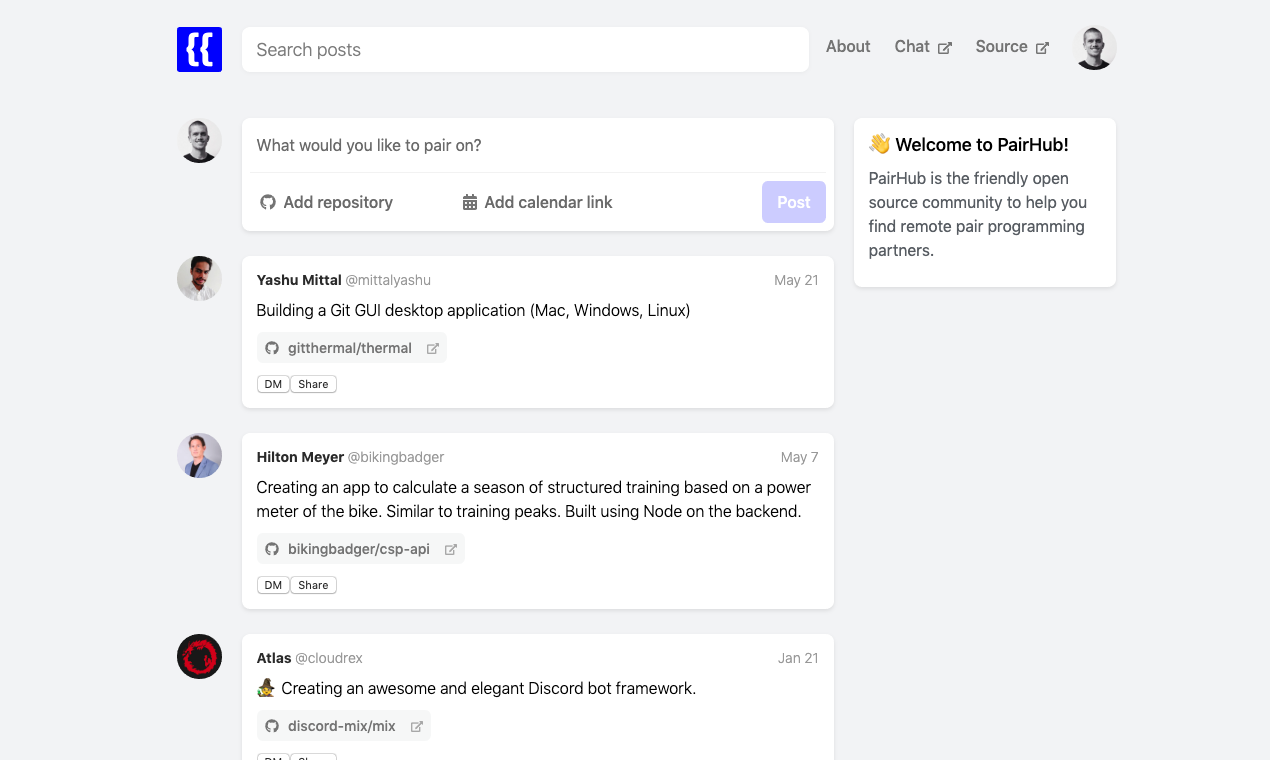Click your profile avatar in the header
The height and width of the screenshot is (760, 1270).
pos(1094,46)
